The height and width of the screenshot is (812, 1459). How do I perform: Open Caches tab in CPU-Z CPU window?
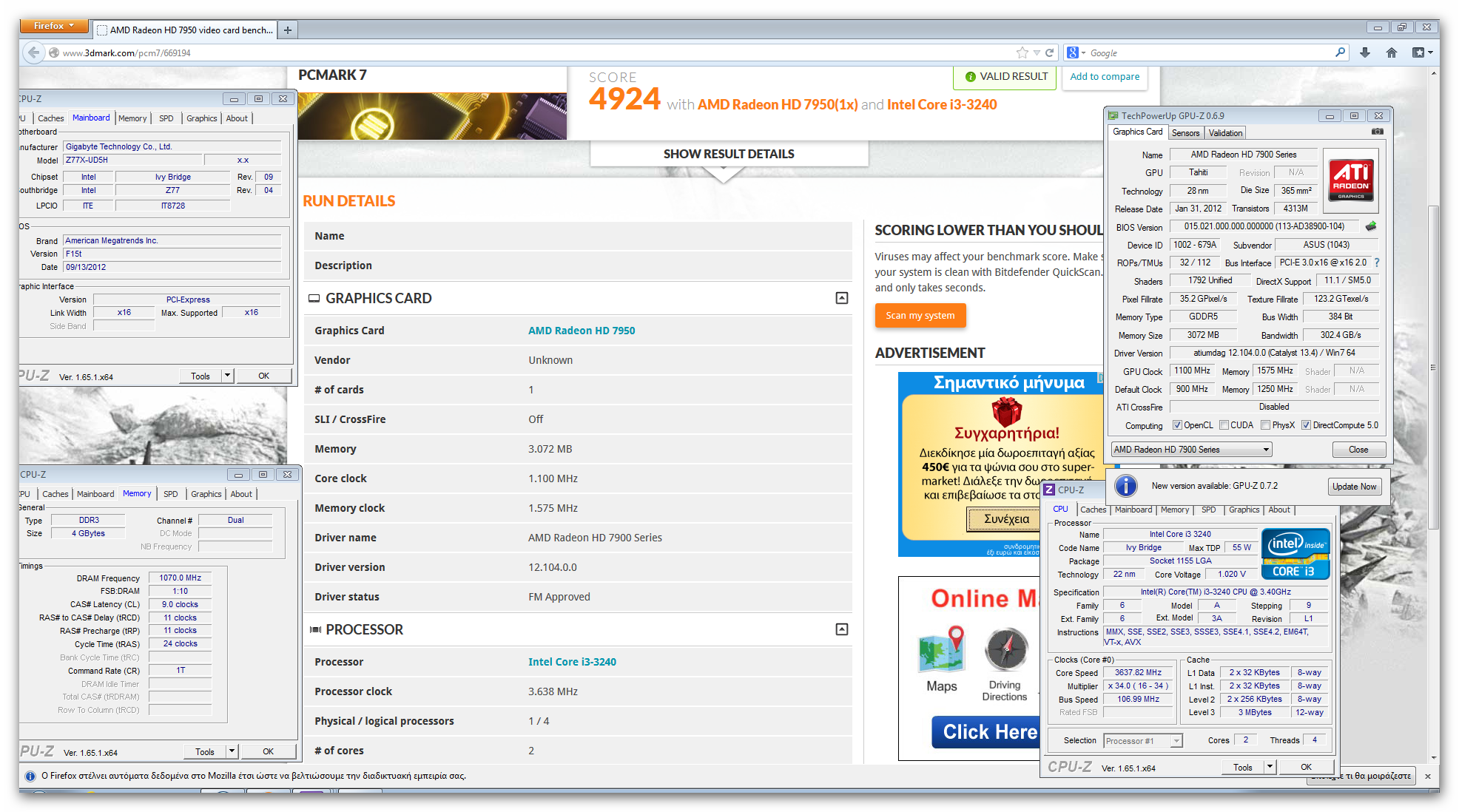click(x=1093, y=510)
